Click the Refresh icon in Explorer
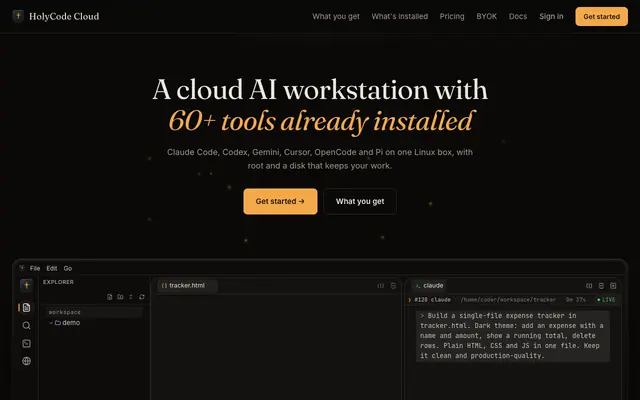 (142, 297)
